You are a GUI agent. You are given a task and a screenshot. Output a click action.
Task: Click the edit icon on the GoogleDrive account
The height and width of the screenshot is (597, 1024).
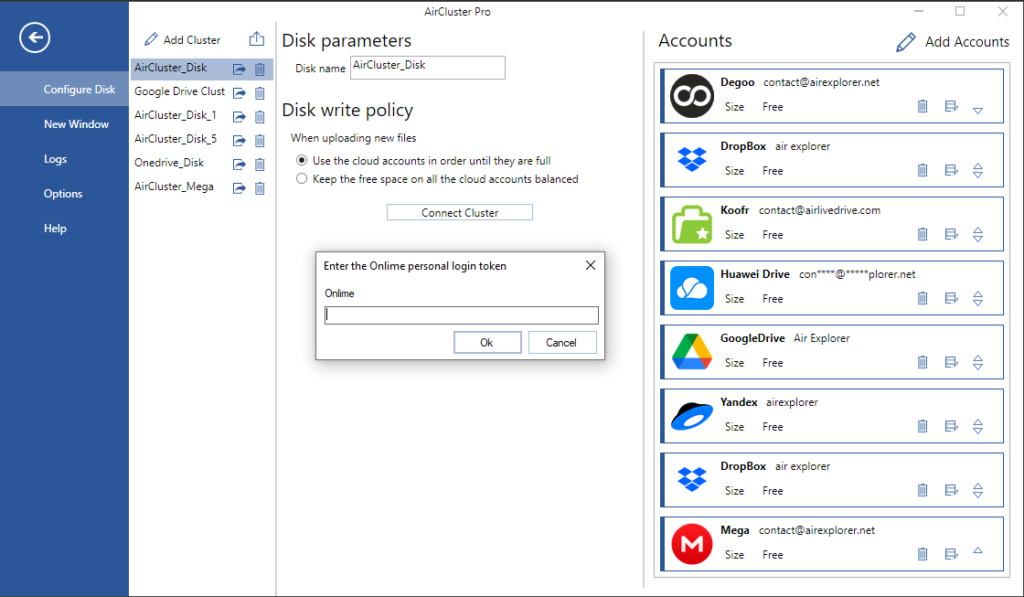pyautogui.click(x=952, y=362)
